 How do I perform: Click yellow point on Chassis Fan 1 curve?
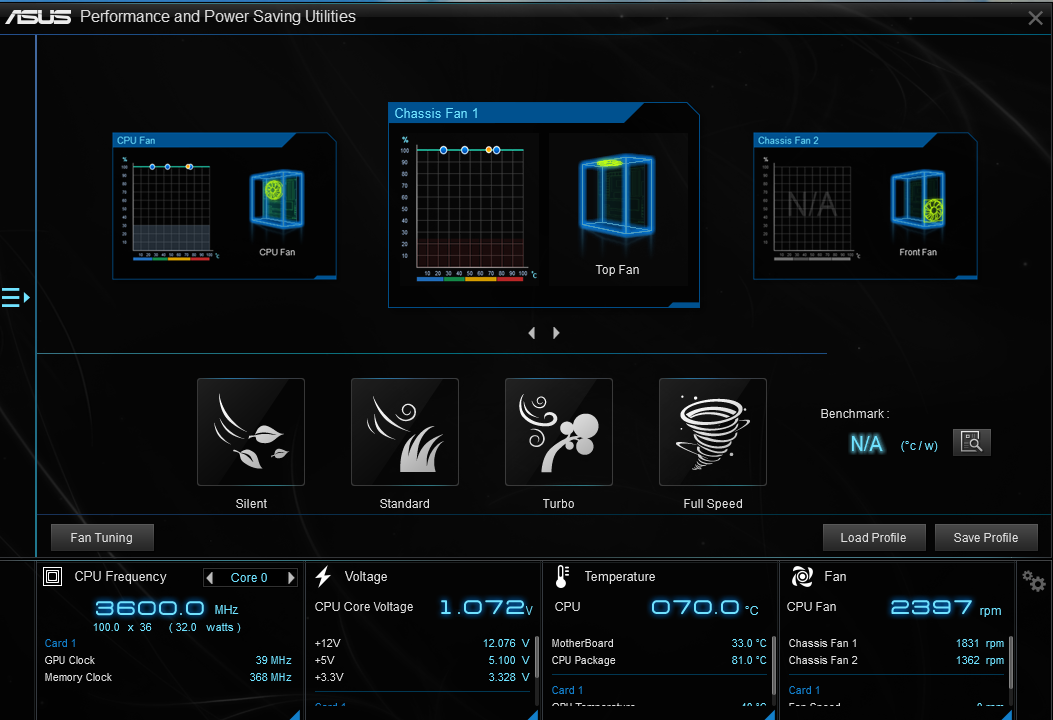[489, 150]
